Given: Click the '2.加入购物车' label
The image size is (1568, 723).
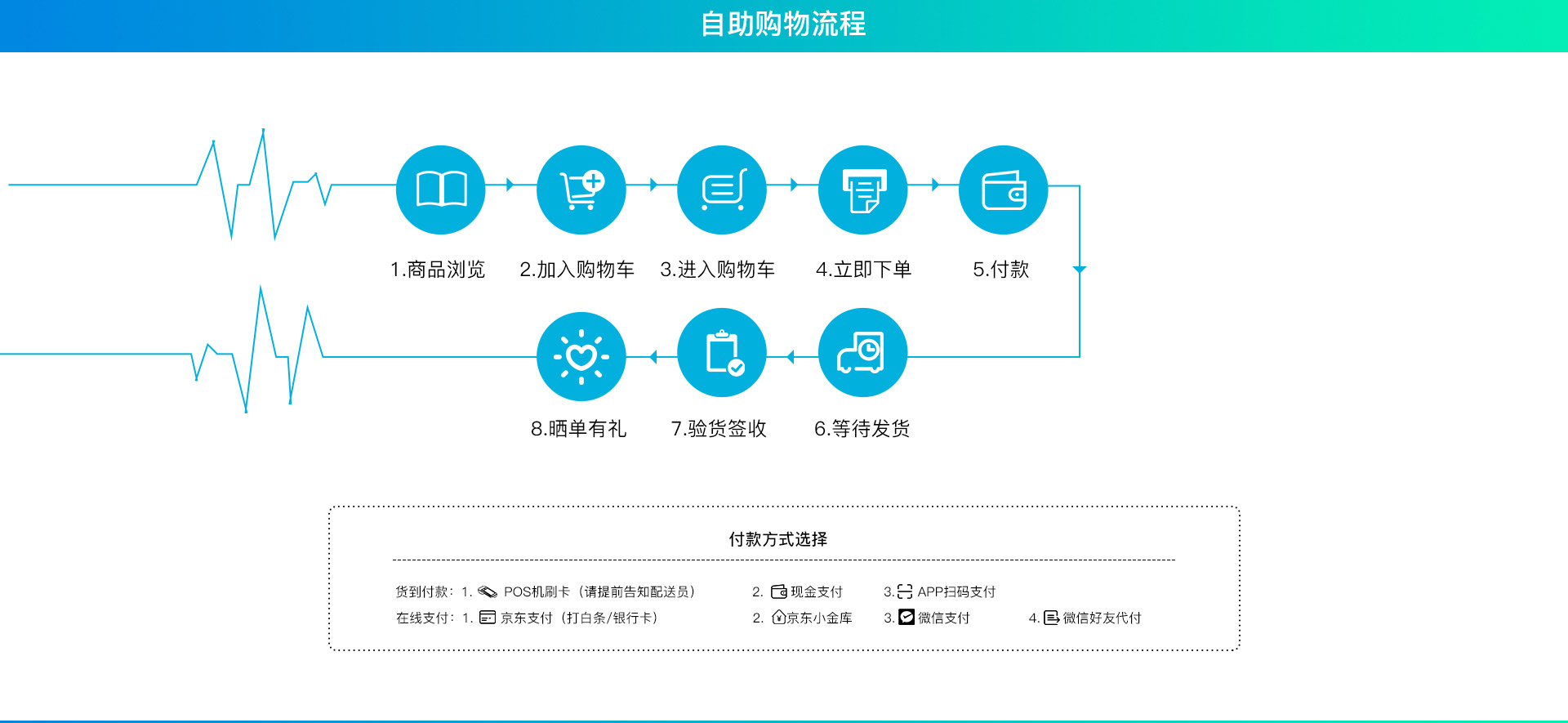Looking at the screenshot, I should click(x=577, y=270).
